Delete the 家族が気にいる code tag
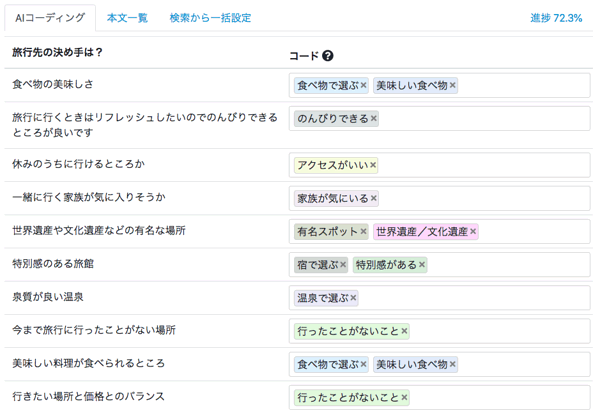 click(x=373, y=198)
